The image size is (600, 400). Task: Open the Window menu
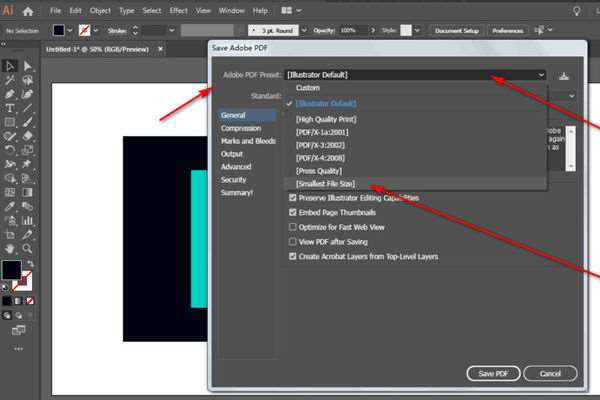click(x=232, y=11)
